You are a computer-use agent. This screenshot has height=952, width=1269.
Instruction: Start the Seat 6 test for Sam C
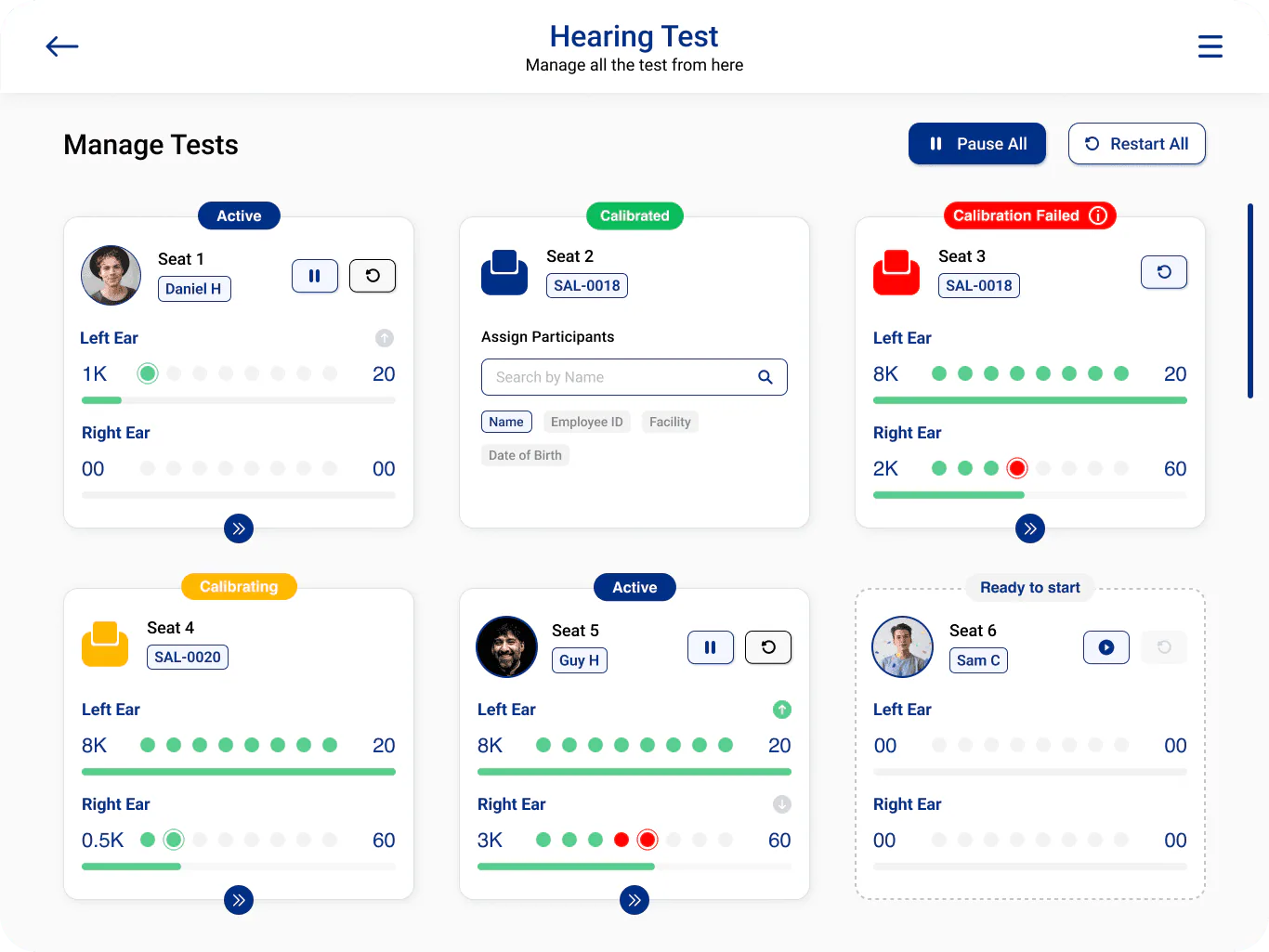pos(1106,647)
